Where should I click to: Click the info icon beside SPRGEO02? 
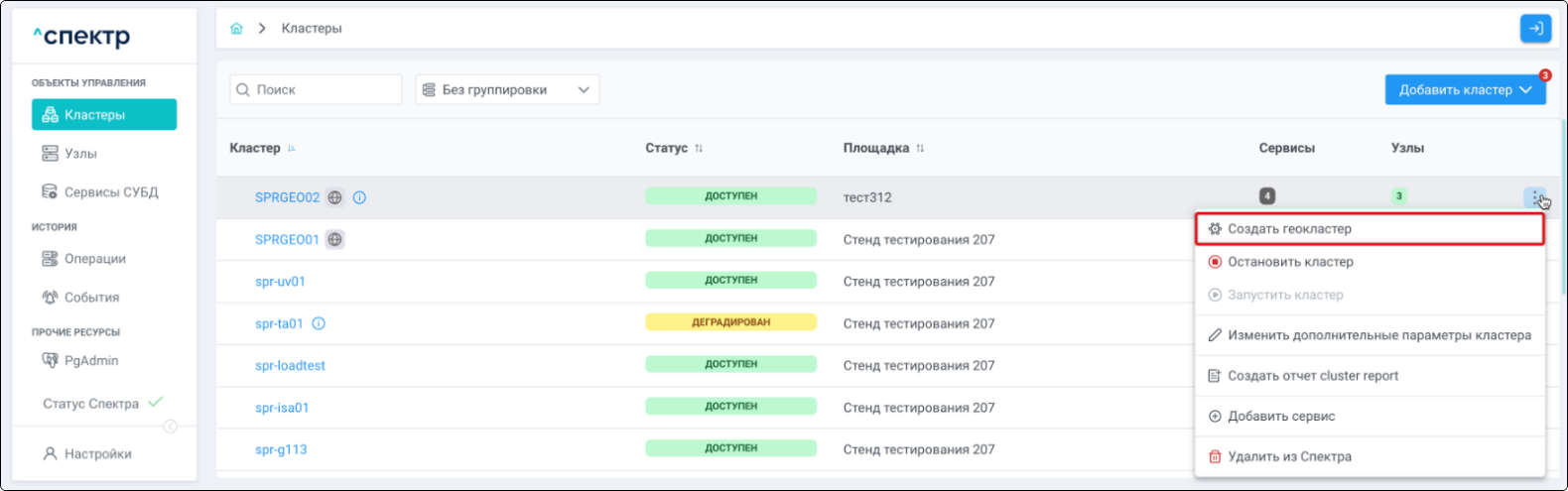coord(359,197)
